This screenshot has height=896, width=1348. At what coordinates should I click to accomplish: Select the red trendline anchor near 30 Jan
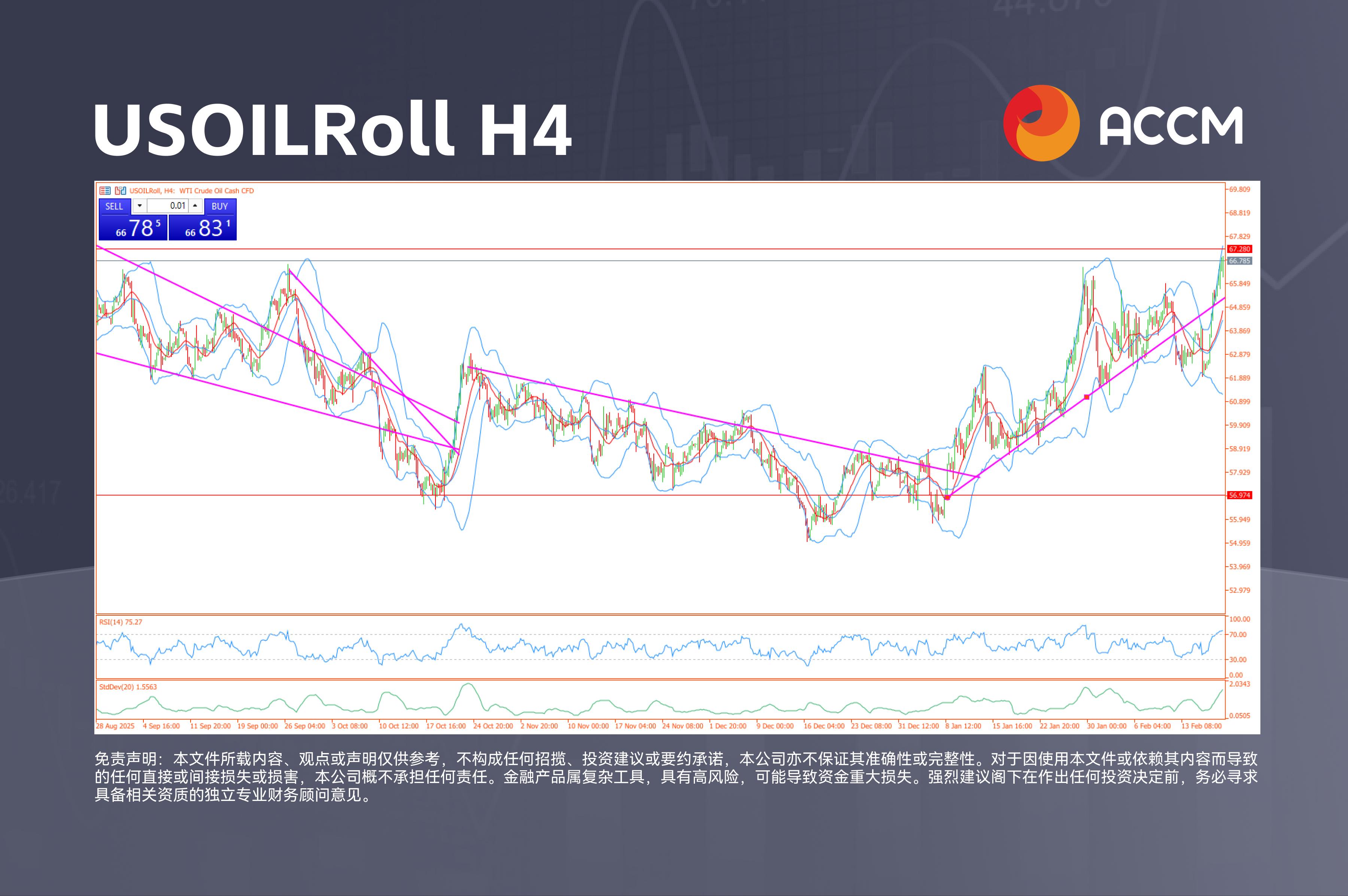point(1086,397)
